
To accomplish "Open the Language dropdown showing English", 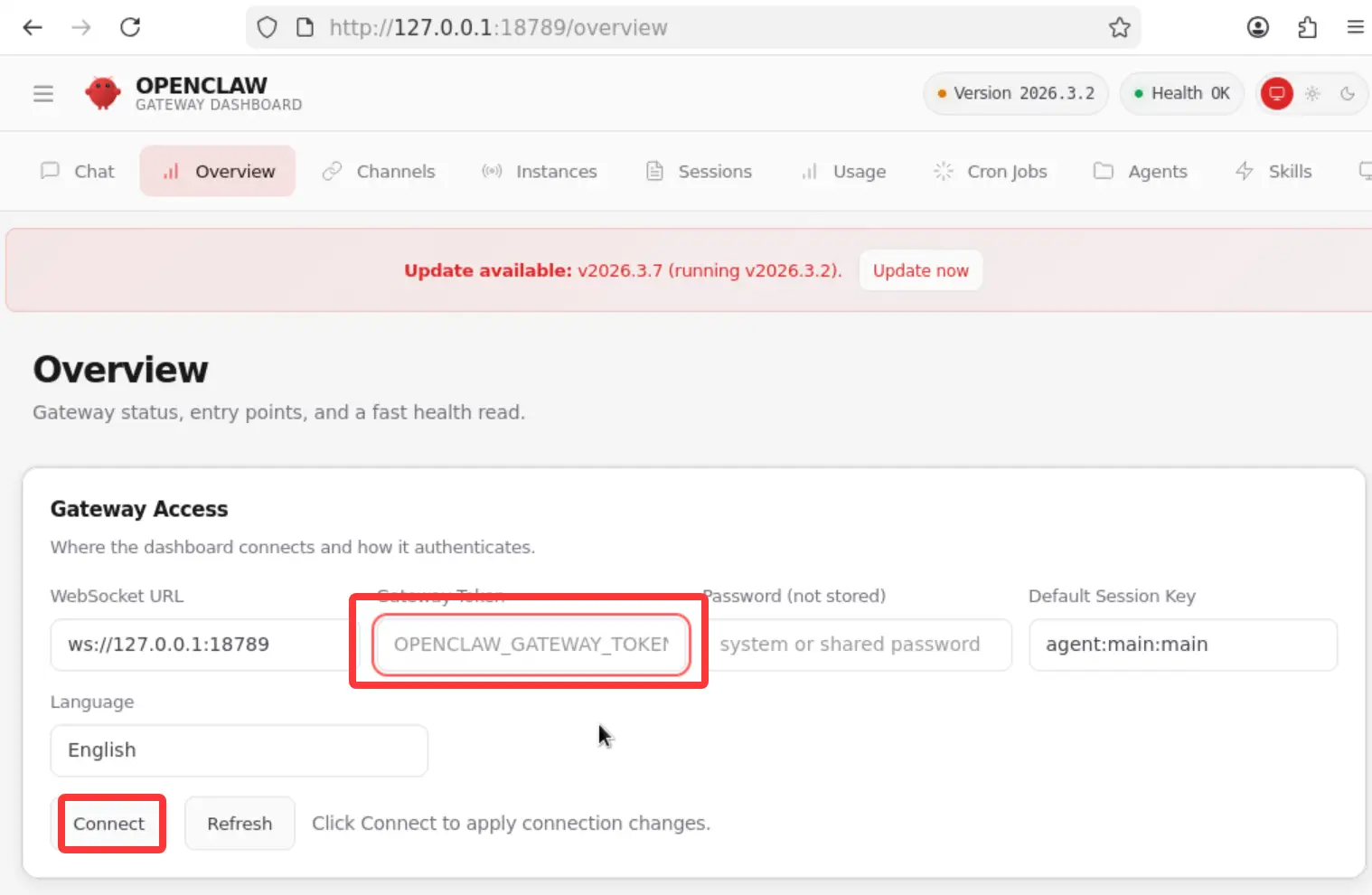I will [239, 750].
